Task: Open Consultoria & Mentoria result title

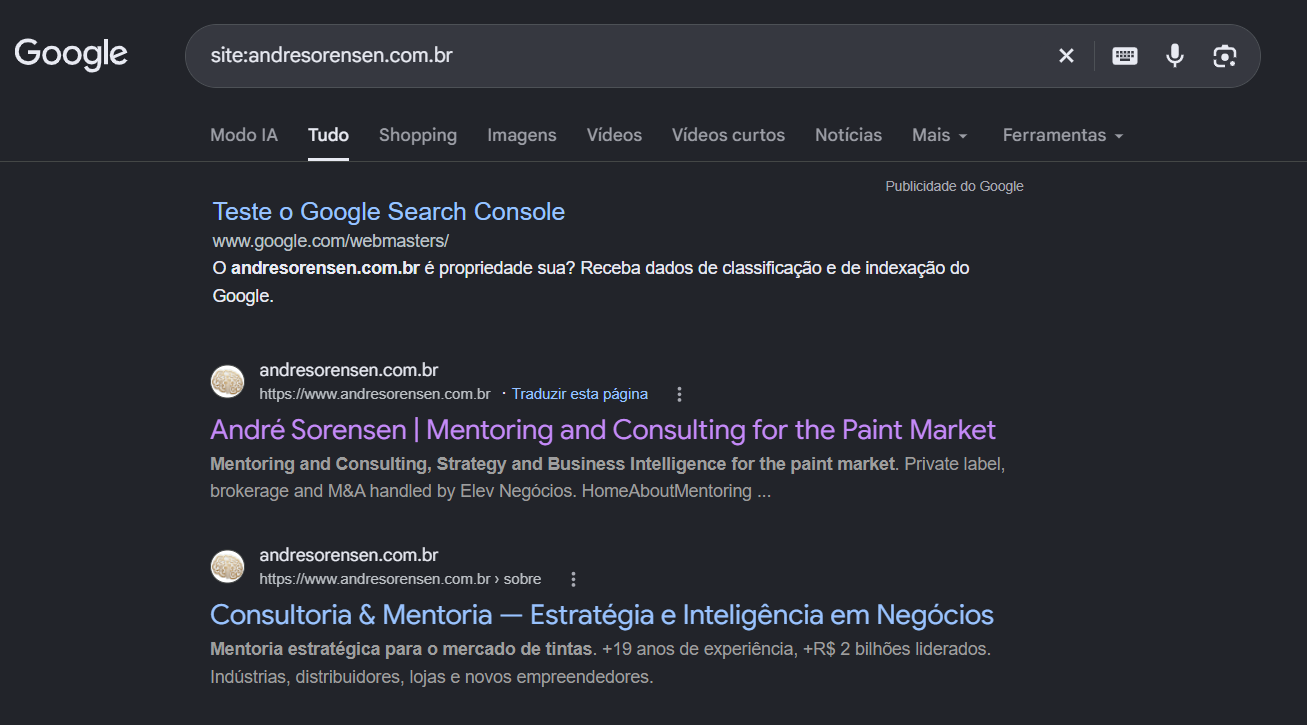Action: click(x=602, y=614)
